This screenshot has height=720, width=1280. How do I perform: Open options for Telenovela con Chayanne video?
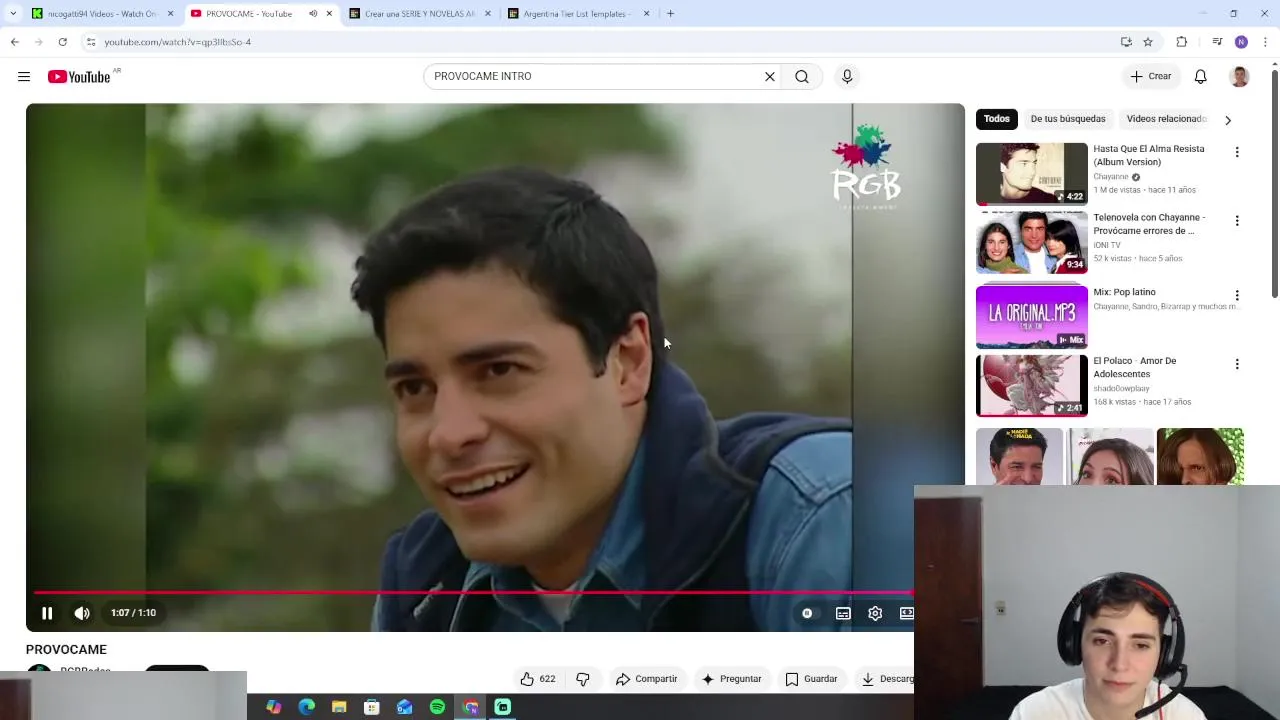point(1237,221)
